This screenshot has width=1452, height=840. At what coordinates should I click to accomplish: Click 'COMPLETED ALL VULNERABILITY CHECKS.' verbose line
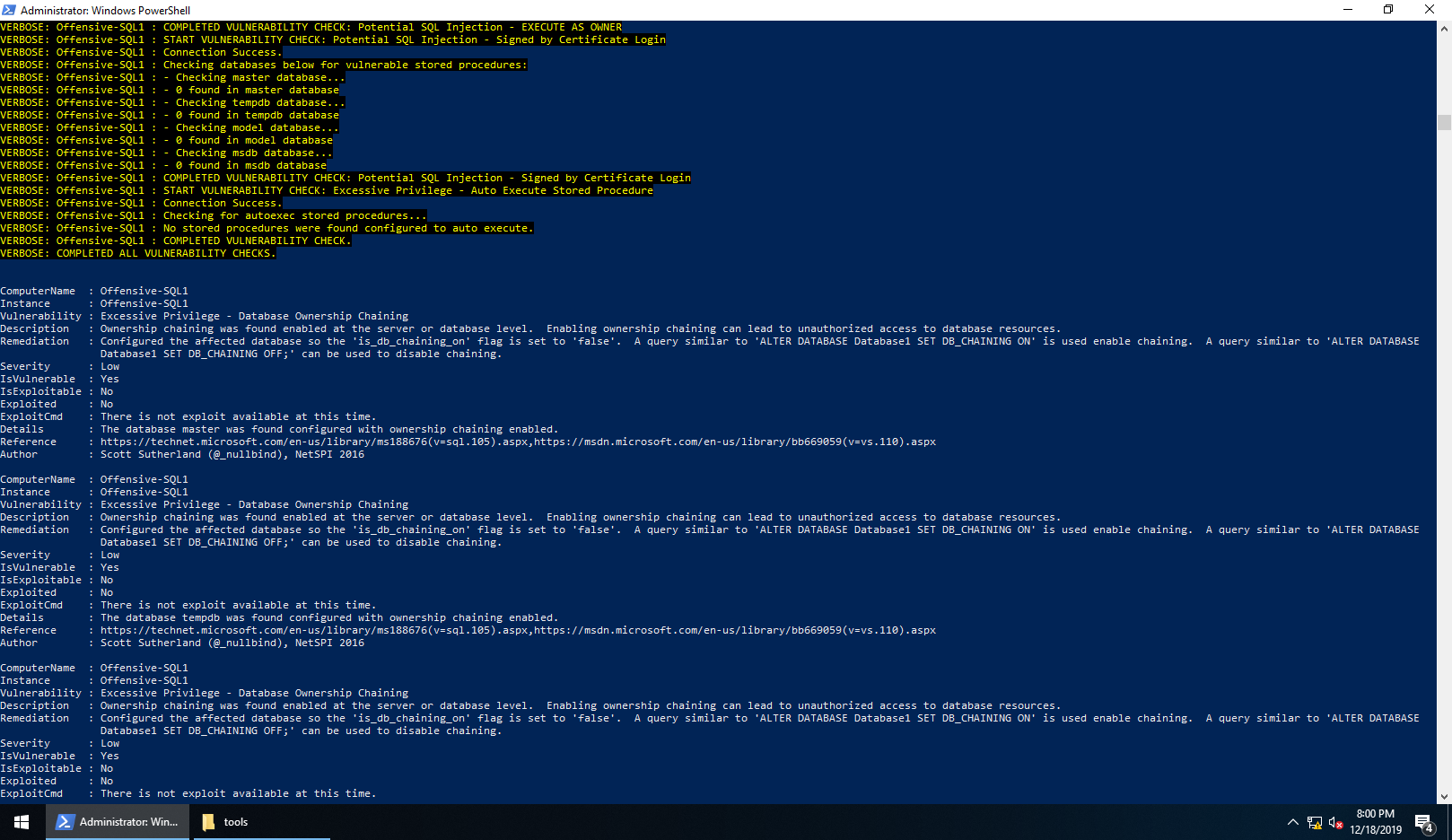coord(138,253)
